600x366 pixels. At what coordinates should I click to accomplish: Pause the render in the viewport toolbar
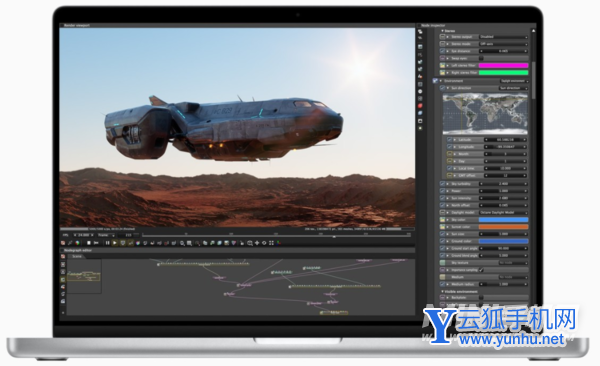pyautogui.click(x=107, y=243)
